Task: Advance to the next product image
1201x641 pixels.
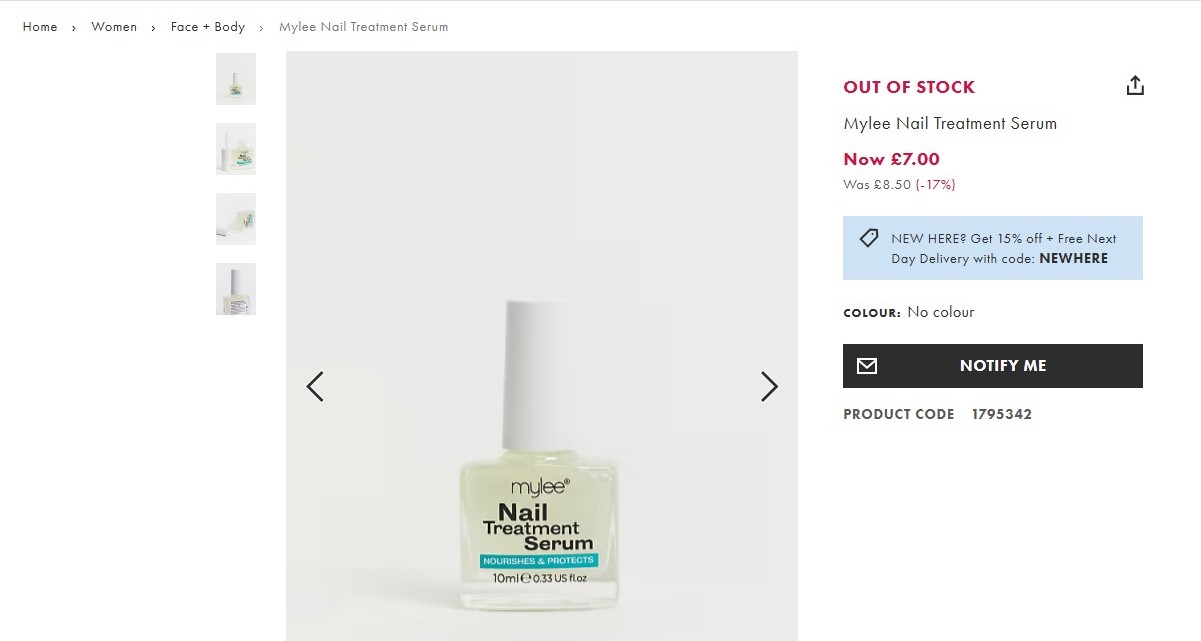Action: (769, 386)
